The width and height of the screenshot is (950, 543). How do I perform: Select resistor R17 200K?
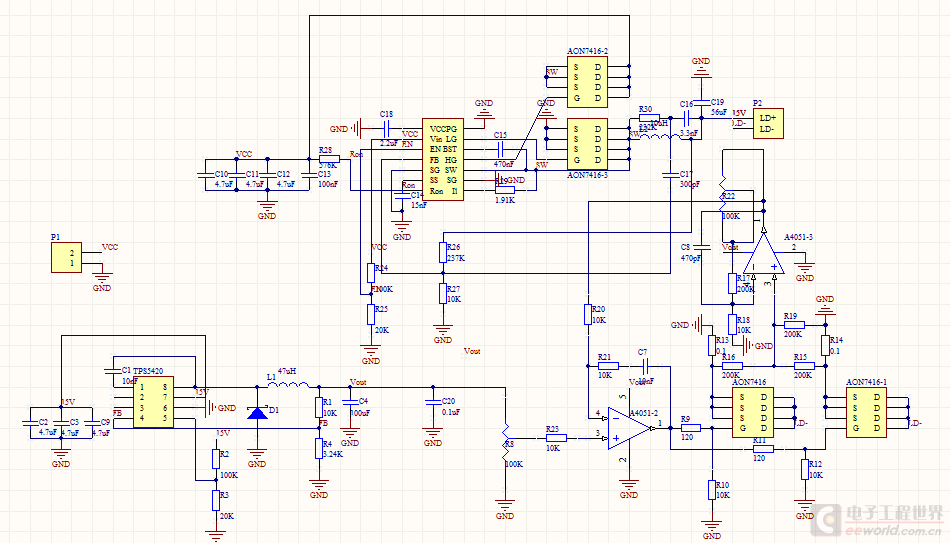pyautogui.click(x=732, y=284)
